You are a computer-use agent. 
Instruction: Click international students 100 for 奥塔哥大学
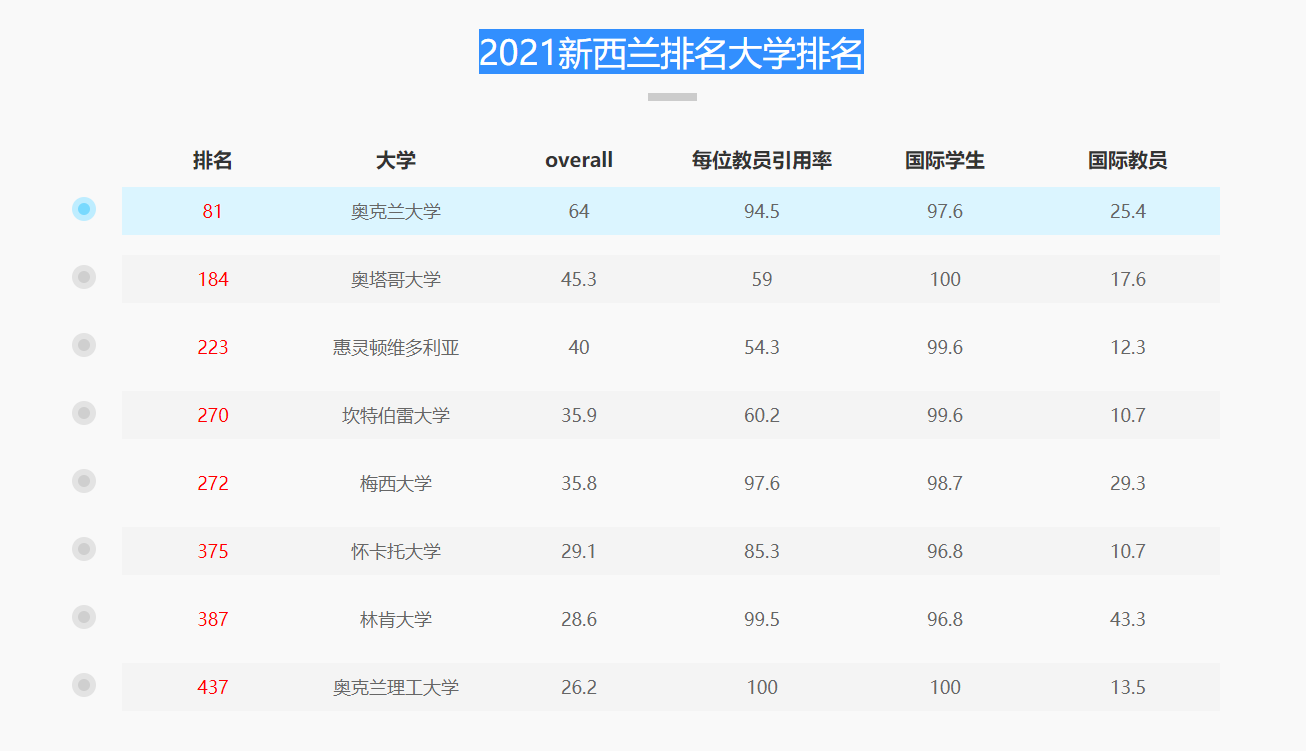pos(945,279)
